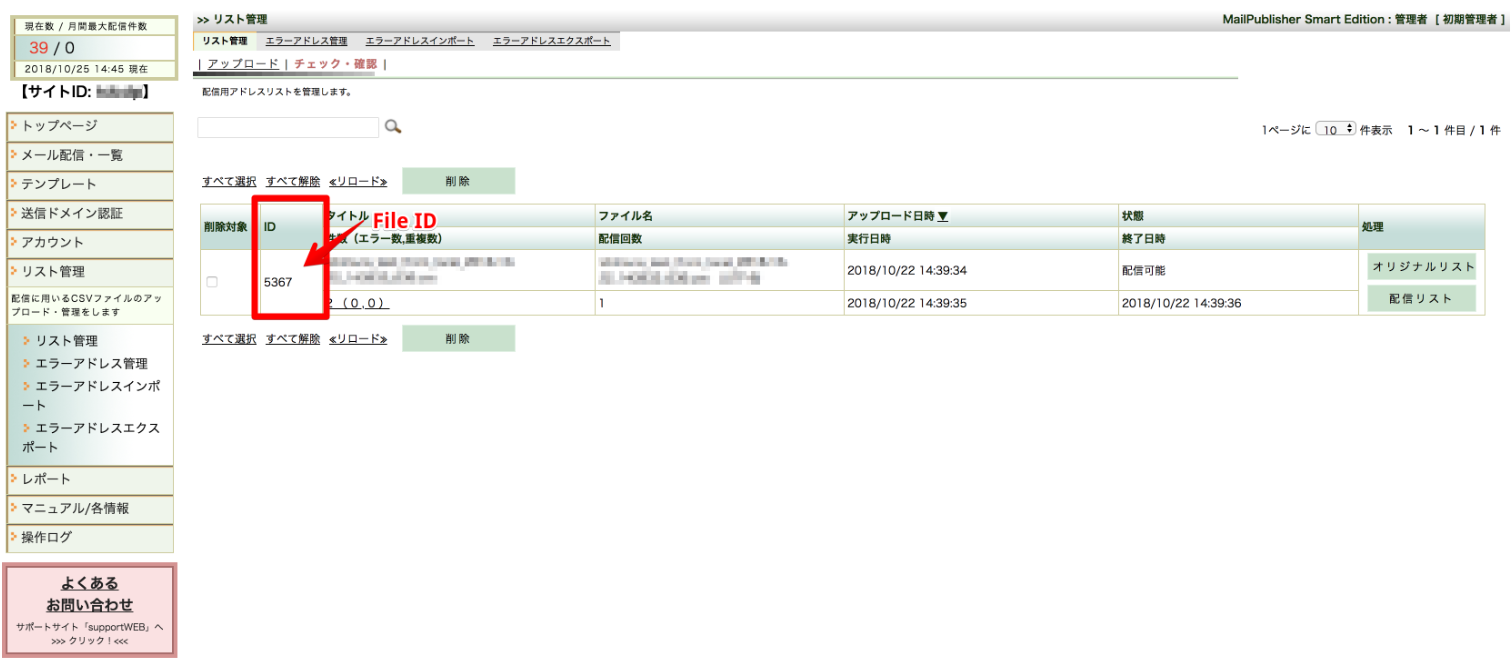Image resolution: width=1512 pixels, height=672 pixels.
Task: Click the magnifying glass search icon
Action: click(x=393, y=127)
